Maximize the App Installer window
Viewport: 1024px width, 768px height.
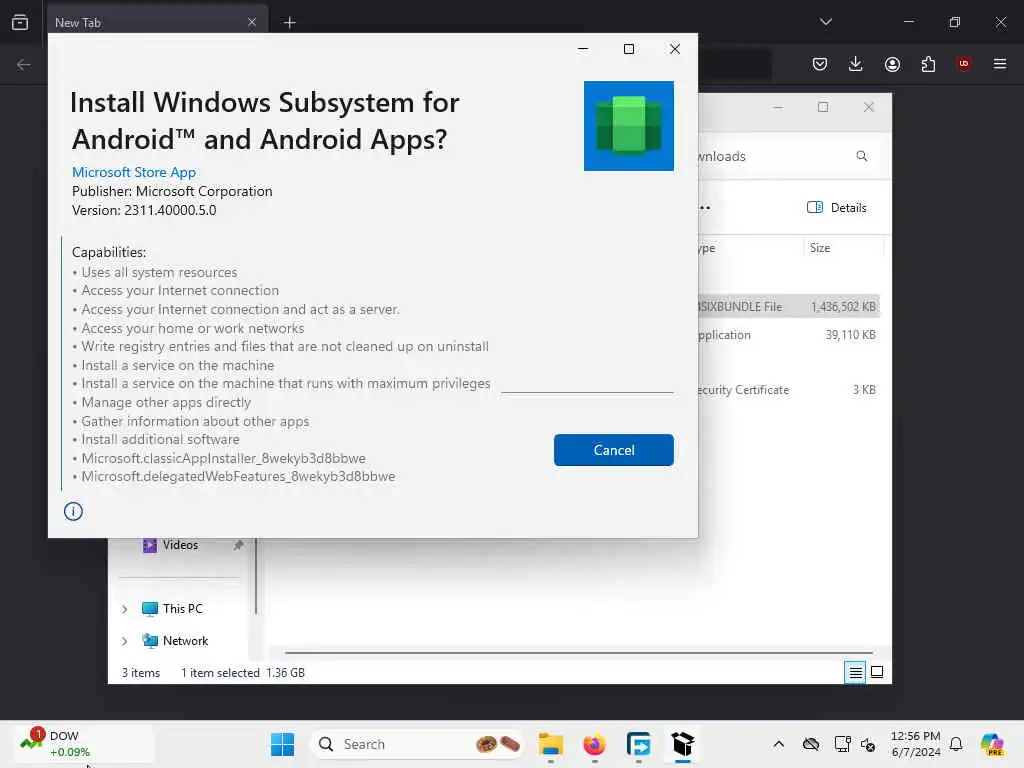[x=628, y=49]
